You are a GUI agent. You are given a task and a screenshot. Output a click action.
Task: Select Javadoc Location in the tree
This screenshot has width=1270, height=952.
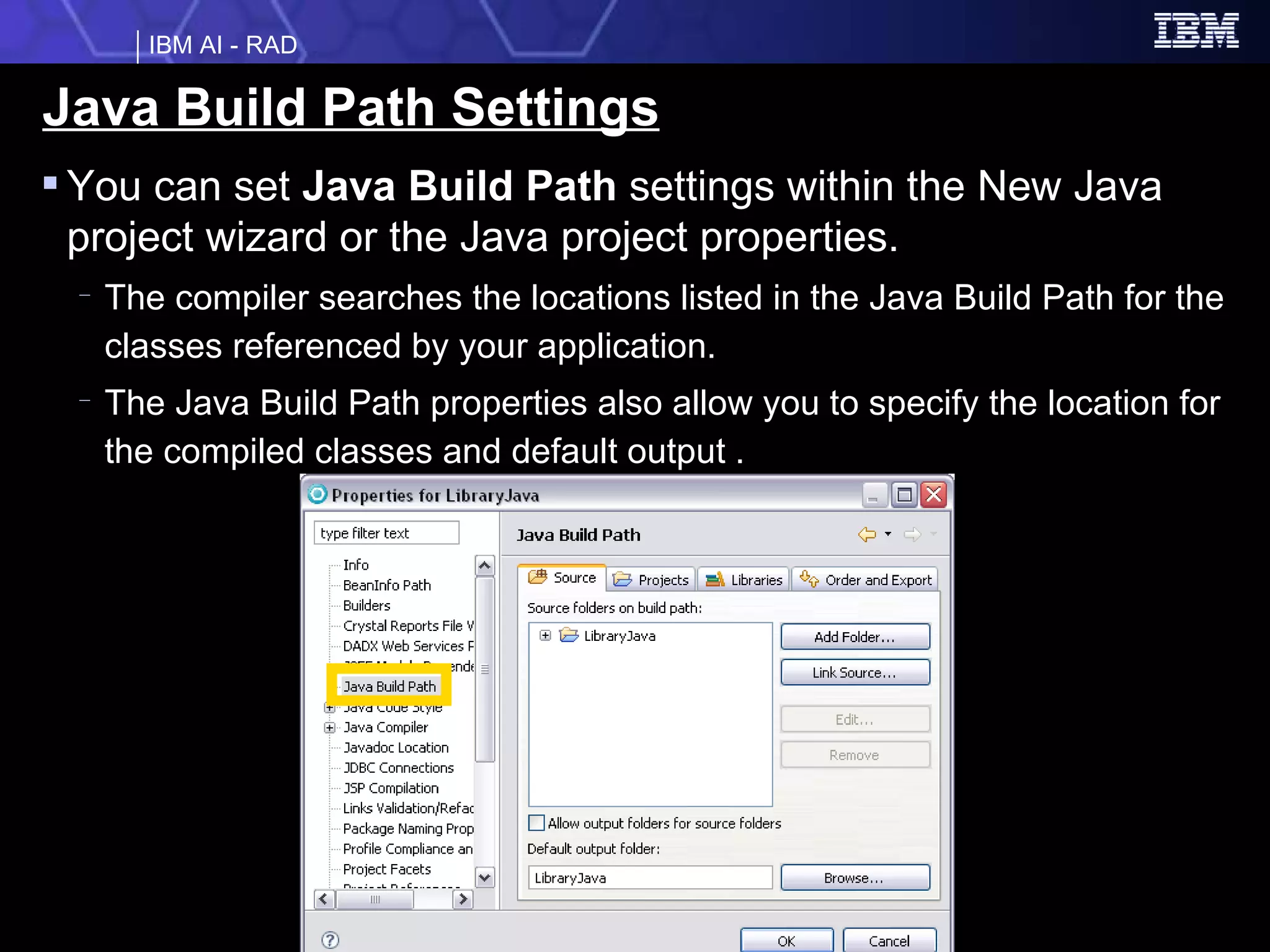[396, 747]
